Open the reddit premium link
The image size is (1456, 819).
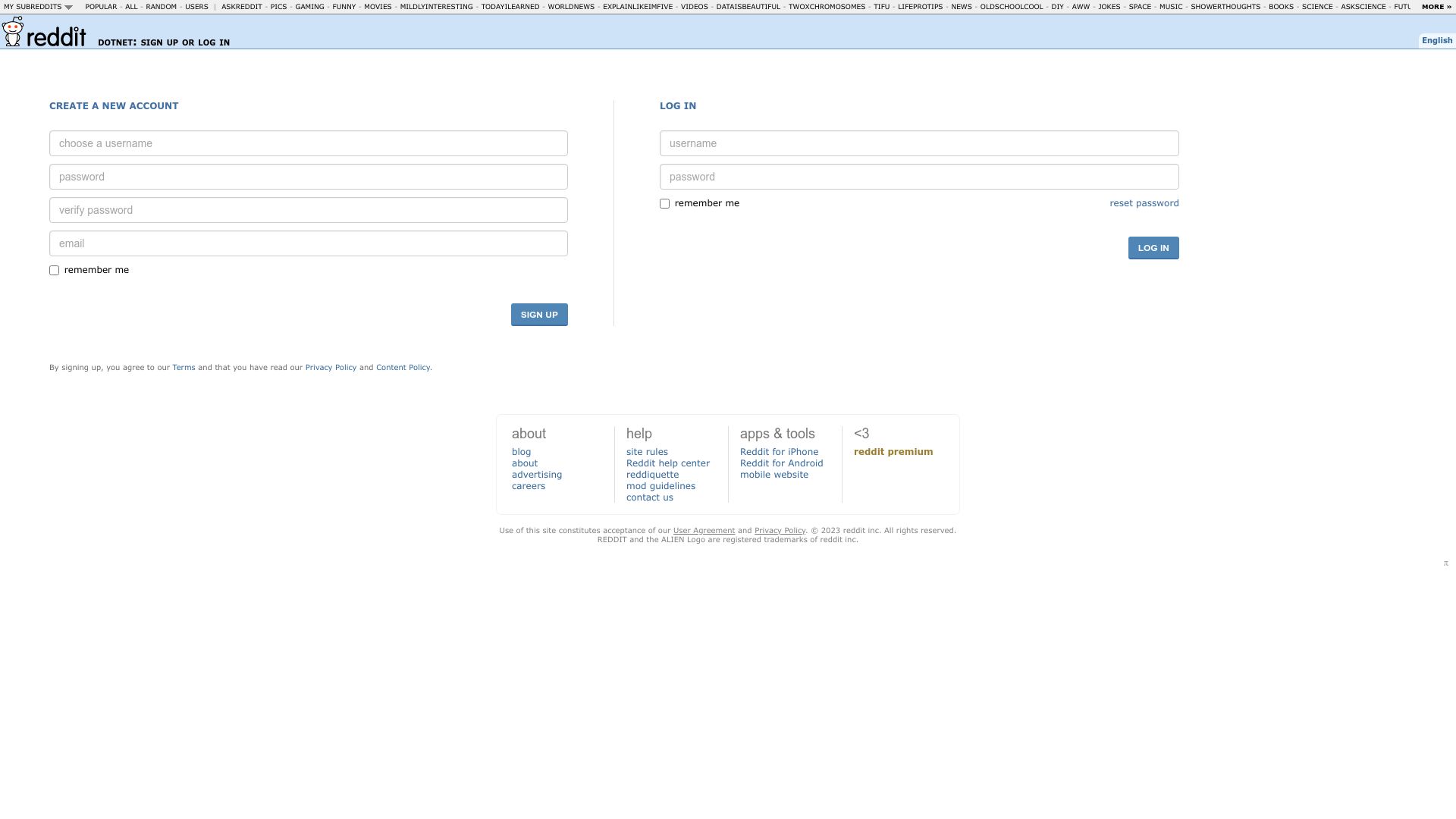point(893,452)
